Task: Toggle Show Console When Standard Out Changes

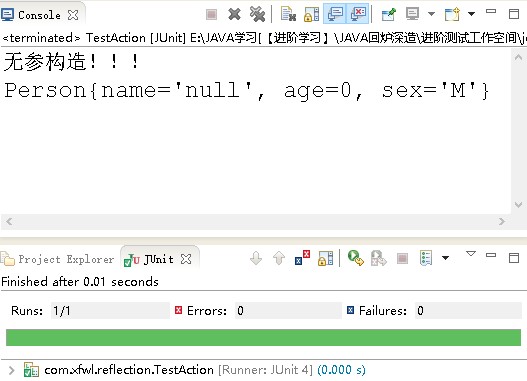Action: (335, 14)
